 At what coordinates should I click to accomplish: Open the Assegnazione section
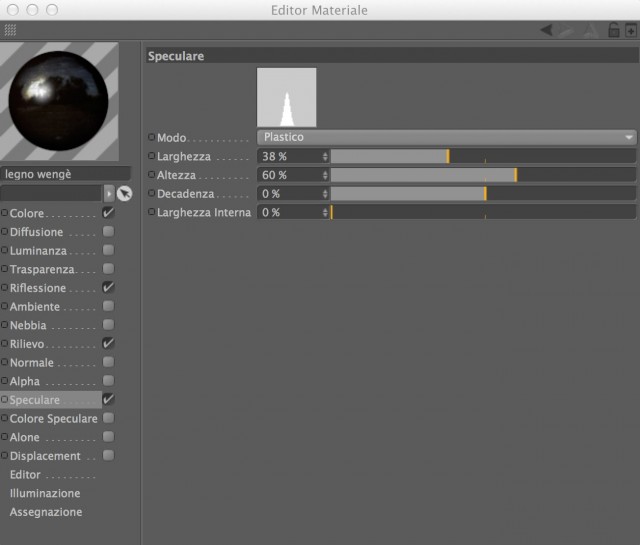pyautogui.click(x=46, y=512)
